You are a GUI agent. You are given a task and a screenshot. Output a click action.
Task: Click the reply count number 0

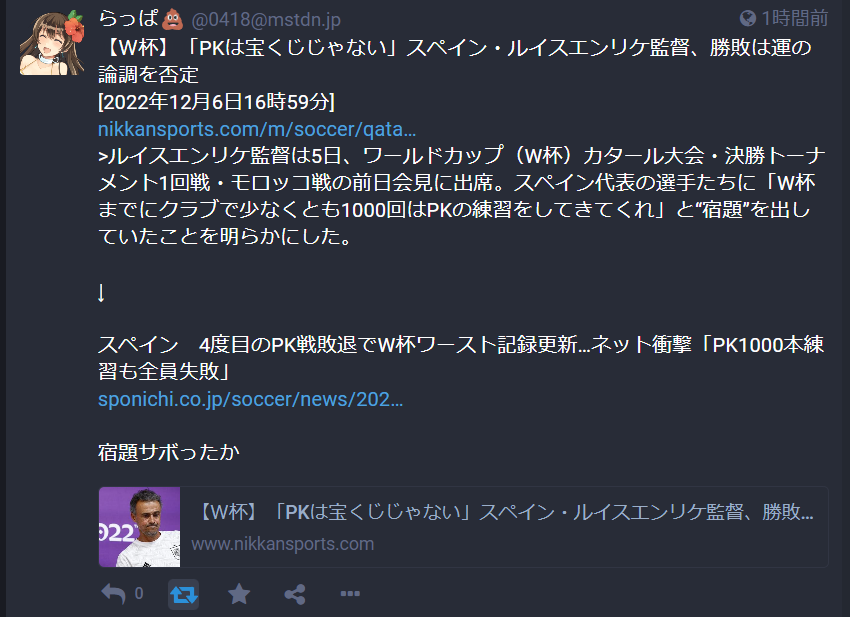click(x=139, y=594)
